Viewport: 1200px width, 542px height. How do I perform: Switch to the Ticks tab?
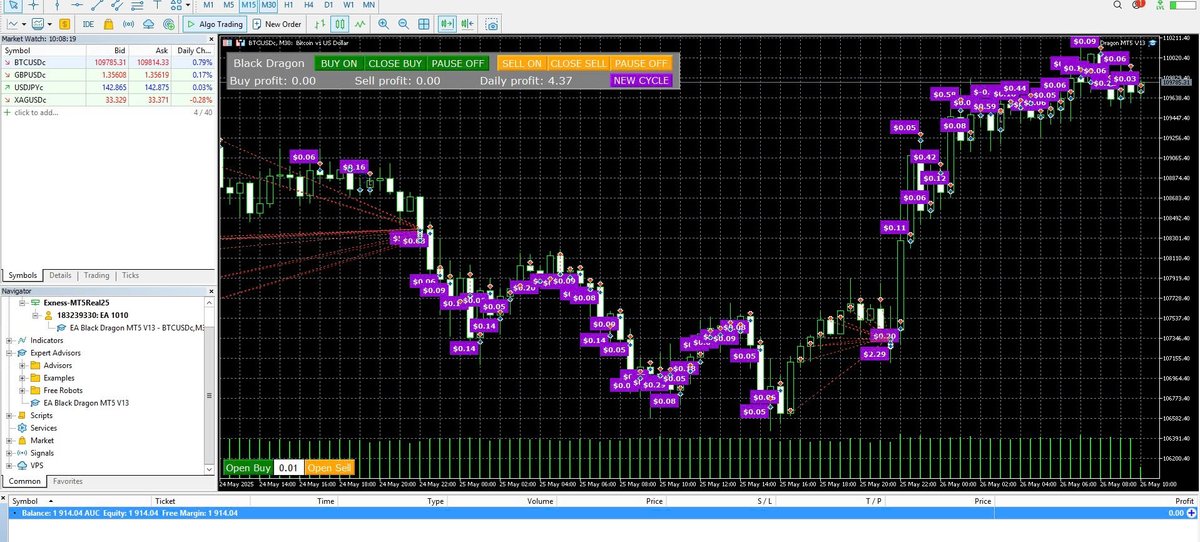click(x=131, y=275)
